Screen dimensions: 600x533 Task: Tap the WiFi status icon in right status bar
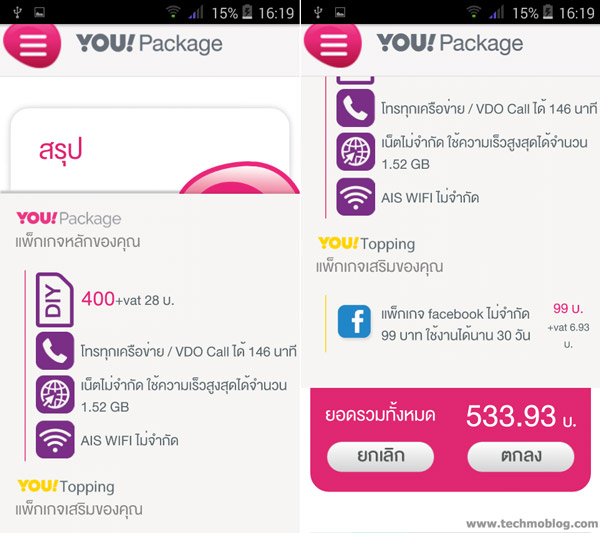(x=474, y=12)
